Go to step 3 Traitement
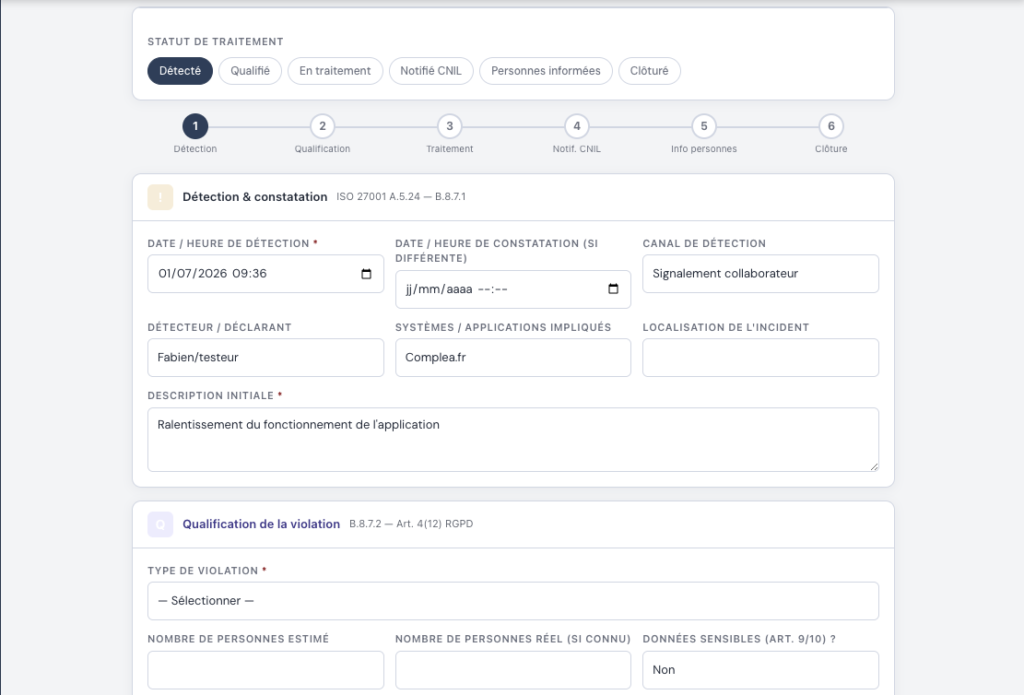 pyautogui.click(x=450, y=126)
